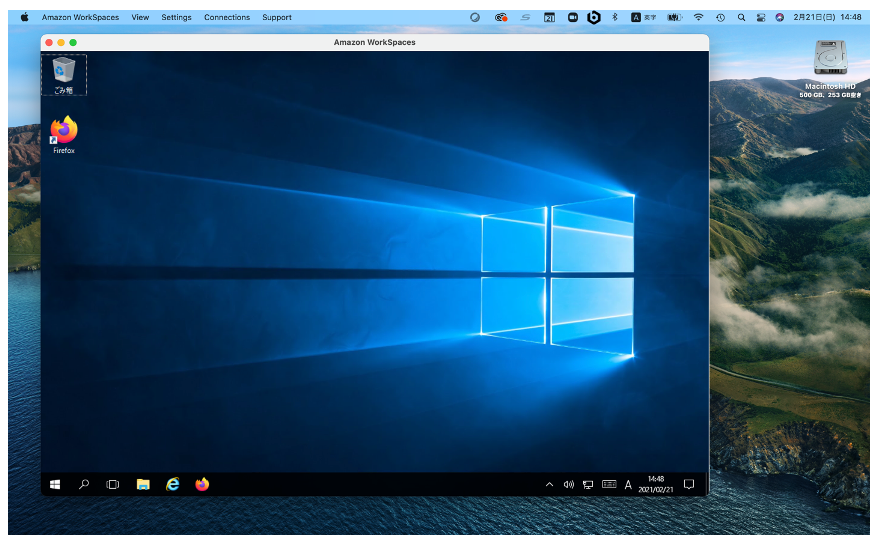Open the Wi-Fi menu
This screenshot has width=878, height=548.
[698, 17]
